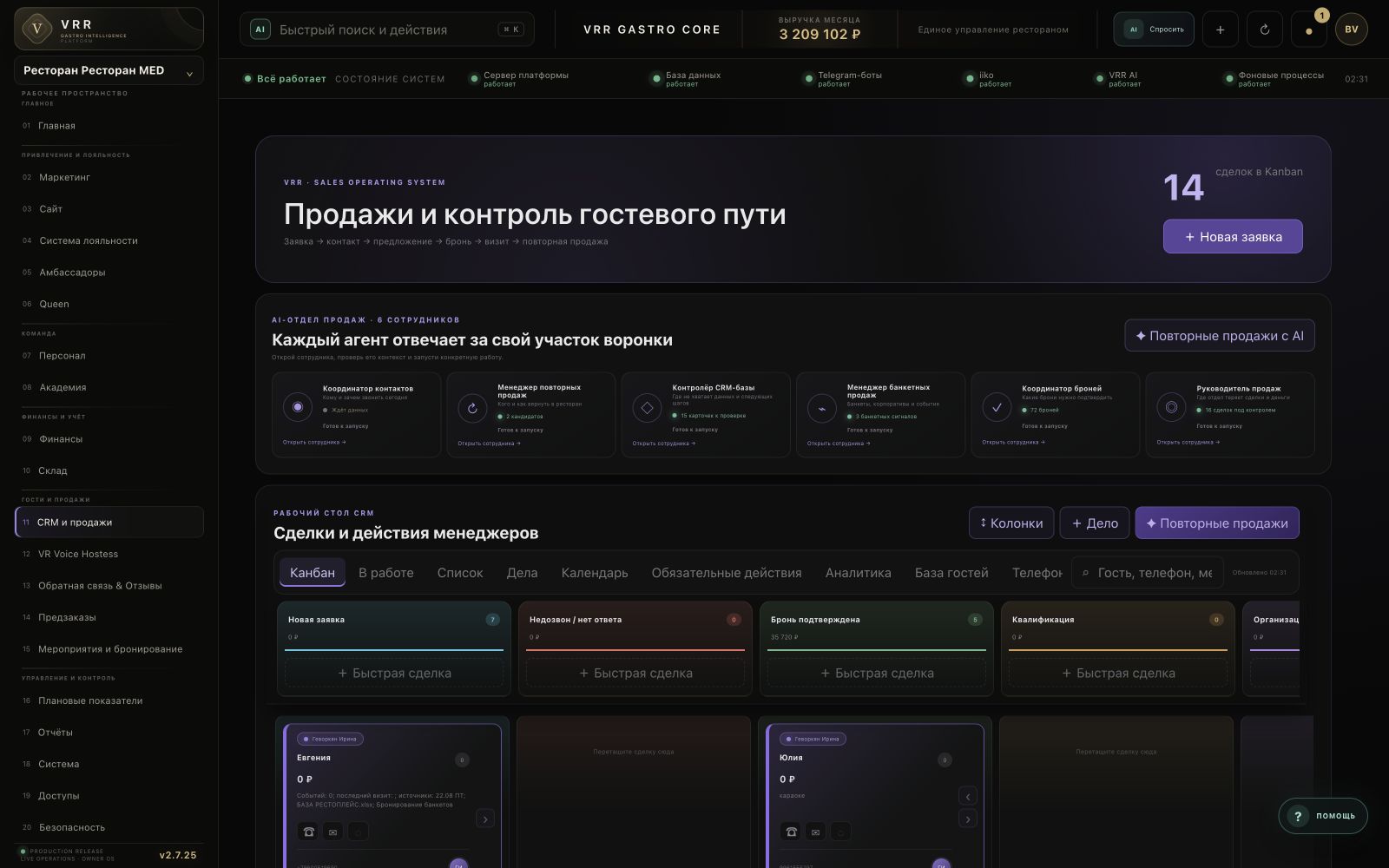The image size is (1389, 868).
Task: Click the Координатор контактов agent icon
Action: [298, 407]
